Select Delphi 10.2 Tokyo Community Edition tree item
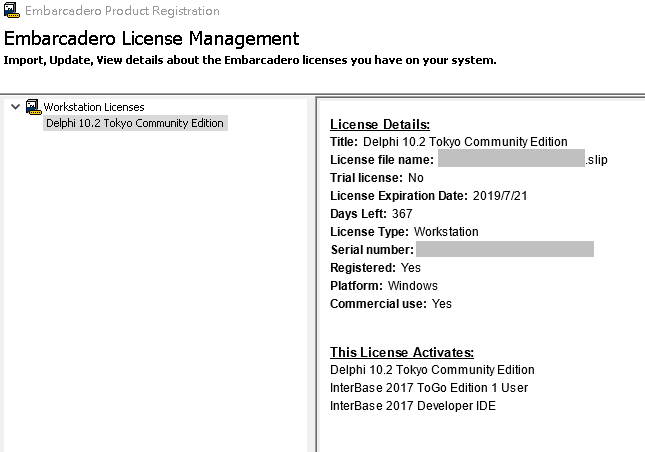 pos(135,123)
